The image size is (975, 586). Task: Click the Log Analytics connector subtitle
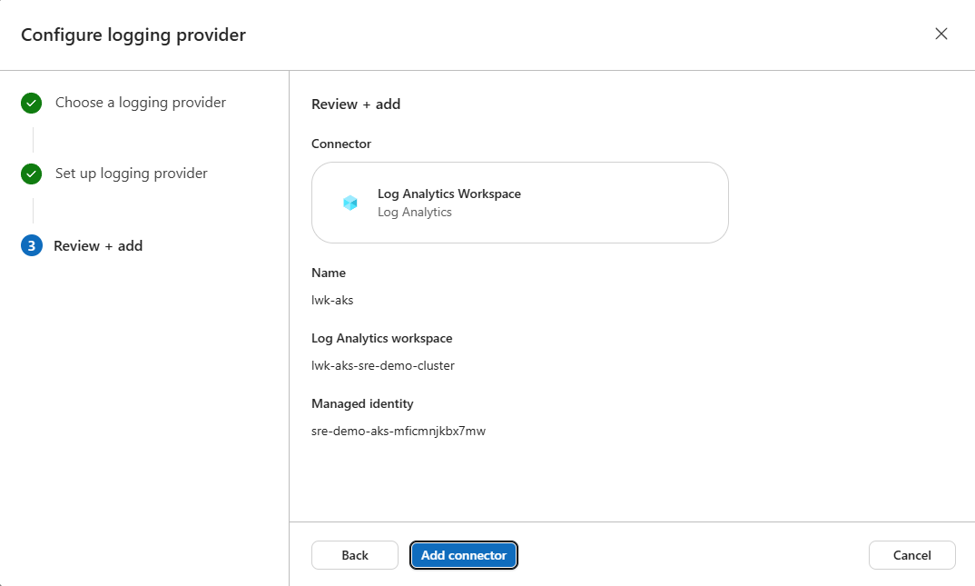414,212
